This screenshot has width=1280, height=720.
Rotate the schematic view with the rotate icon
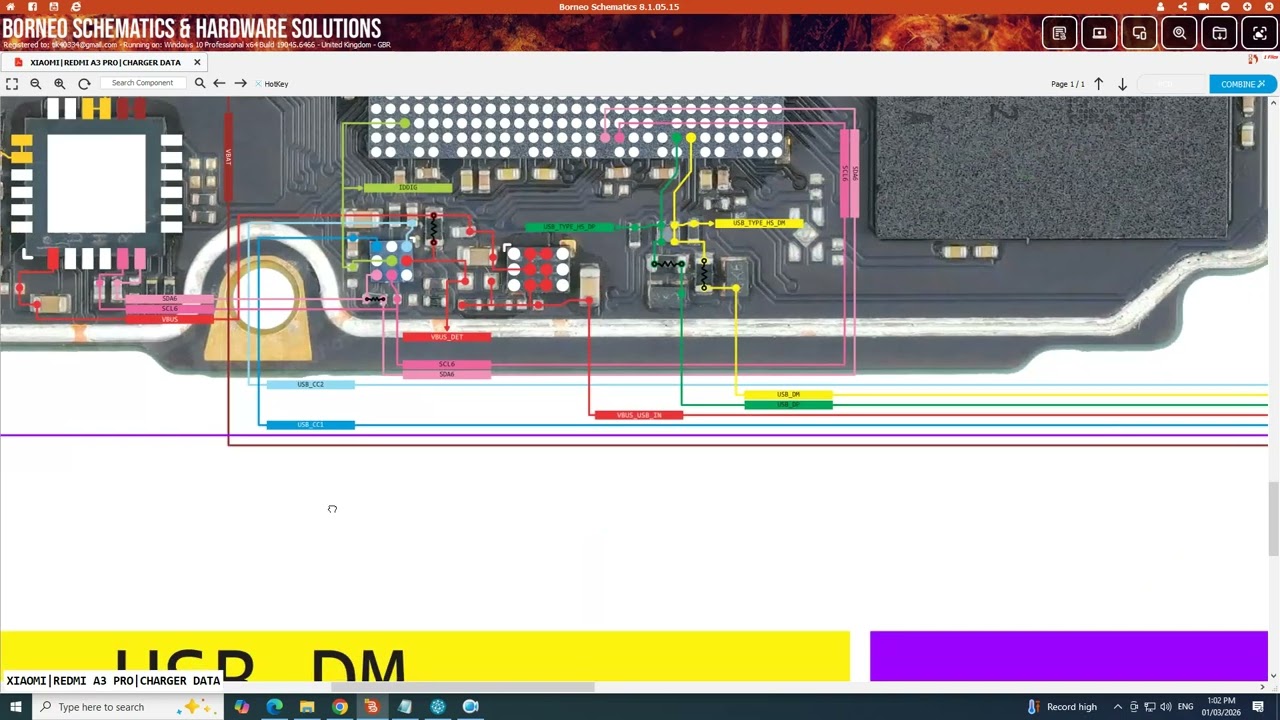[84, 84]
